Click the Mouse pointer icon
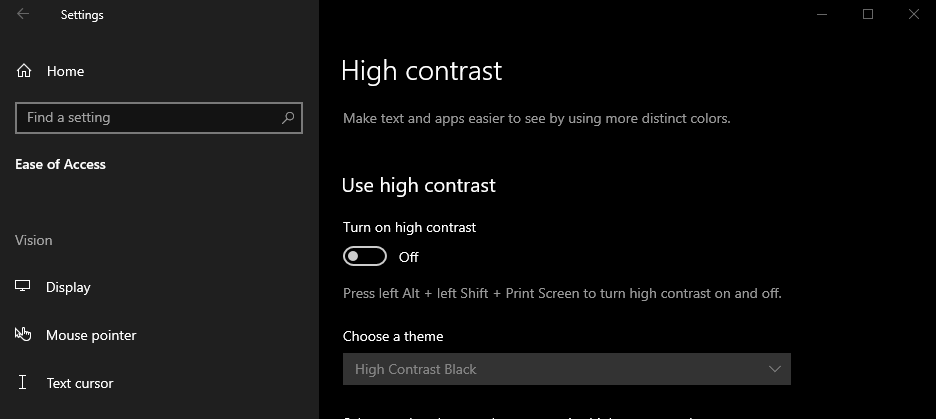 (23, 334)
